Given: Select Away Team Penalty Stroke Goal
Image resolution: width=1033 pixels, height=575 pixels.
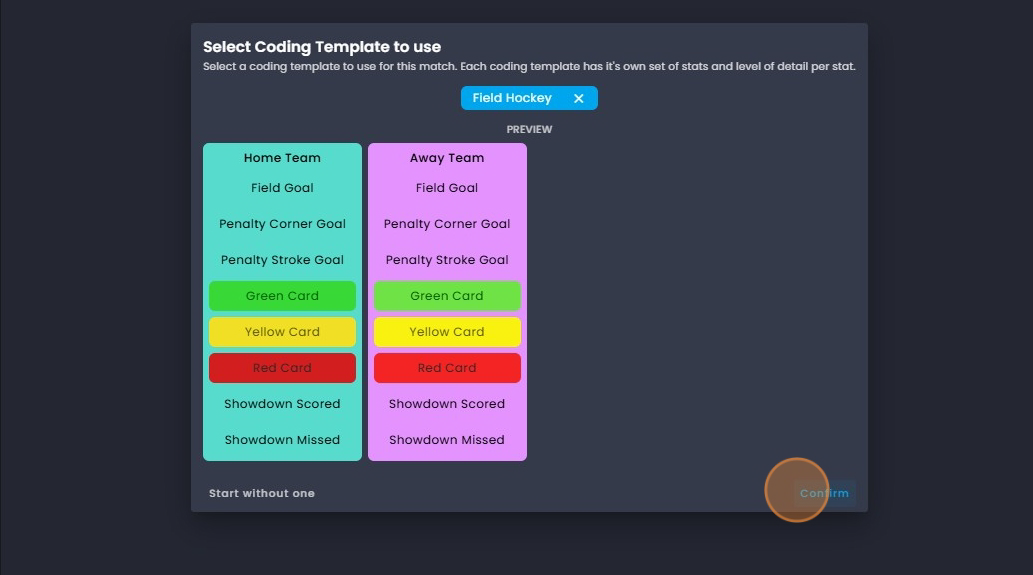Looking at the screenshot, I should 447,260.
